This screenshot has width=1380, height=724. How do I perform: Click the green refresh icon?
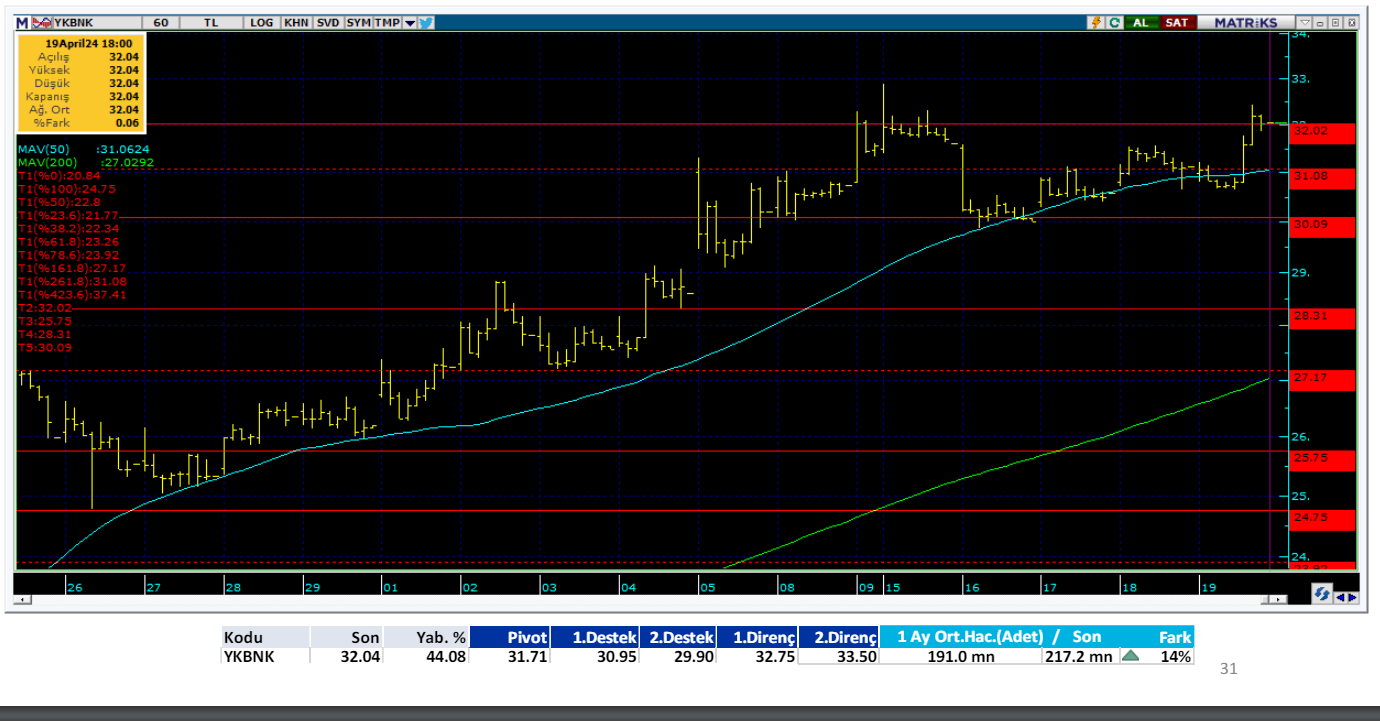[x=1114, y=22]
